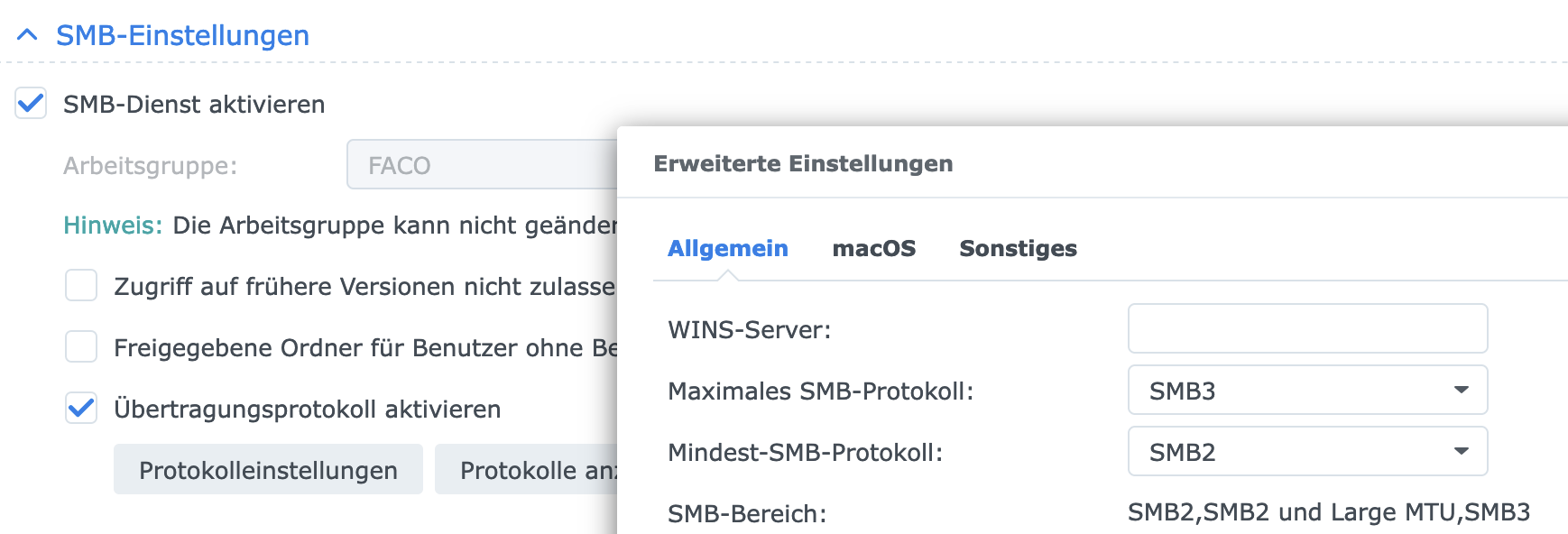The image size is (1568, 534).
Task: Click the dropdown arrow on SMB2 selector
Action: (x=1460, y=452)
